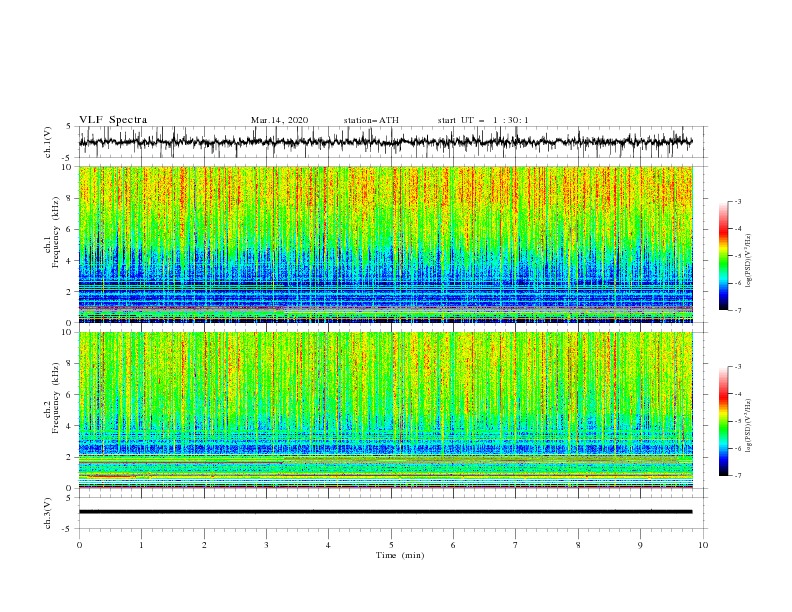Click the "0" tick on ch.2 frequency axis
792x612 pixels.
tap(70, 488)
